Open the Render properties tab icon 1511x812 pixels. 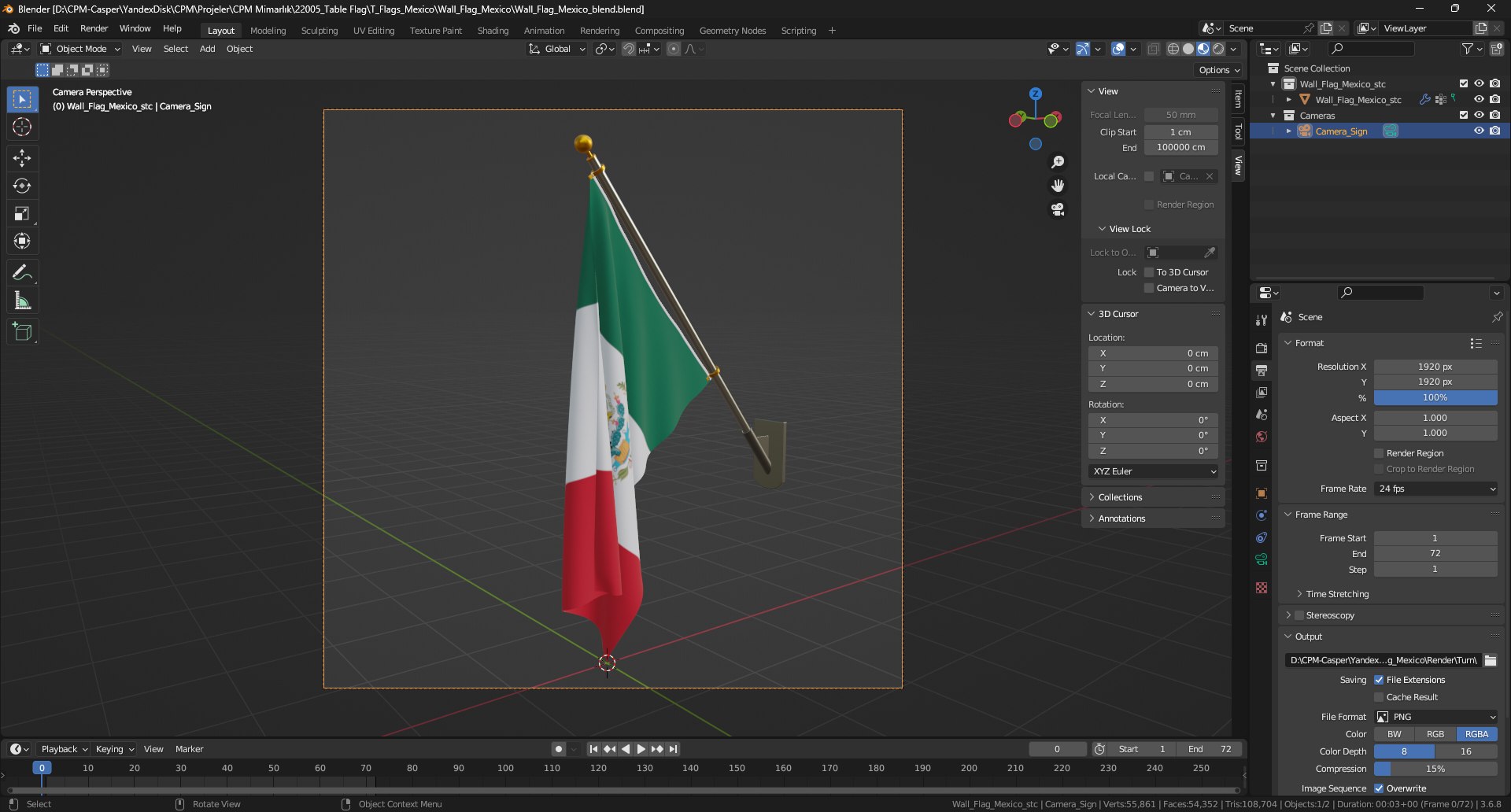point(1262,348)
